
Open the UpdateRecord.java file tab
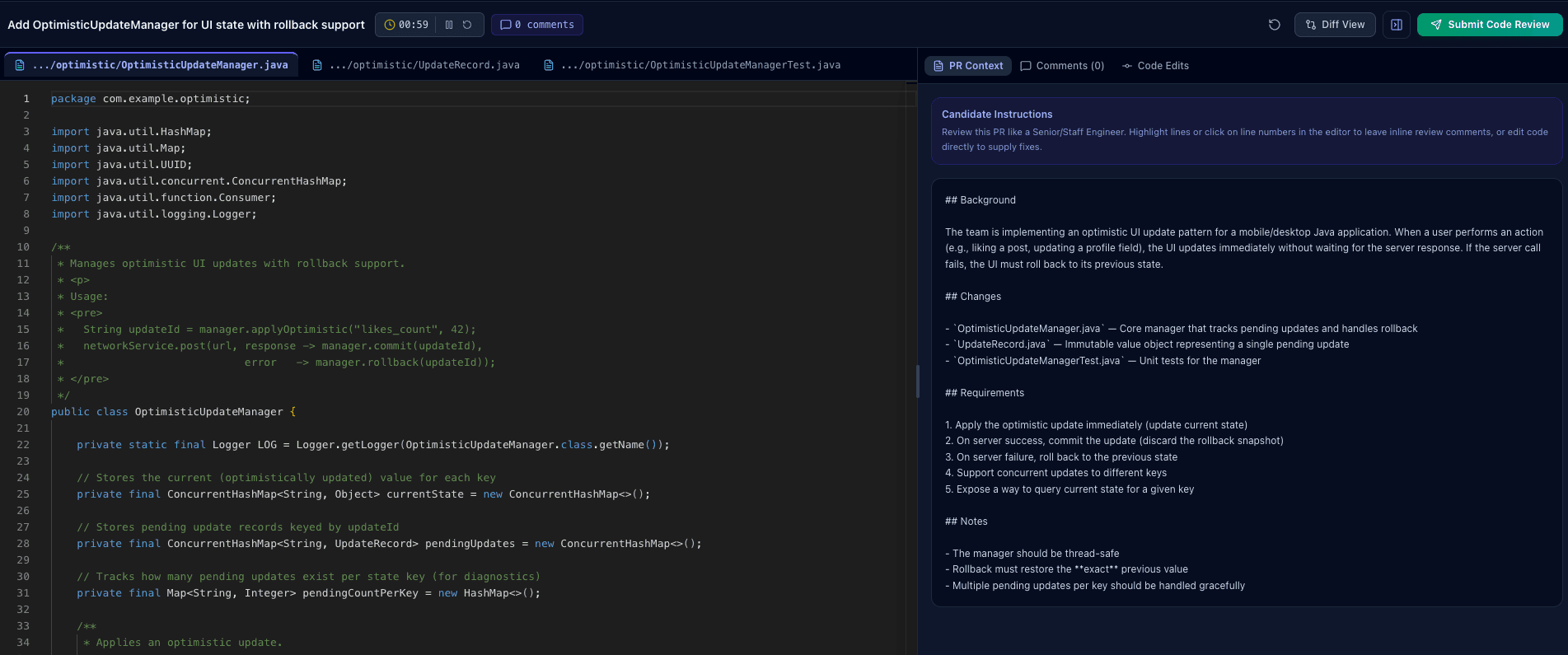pyautogui.click(x=416, y=65)
